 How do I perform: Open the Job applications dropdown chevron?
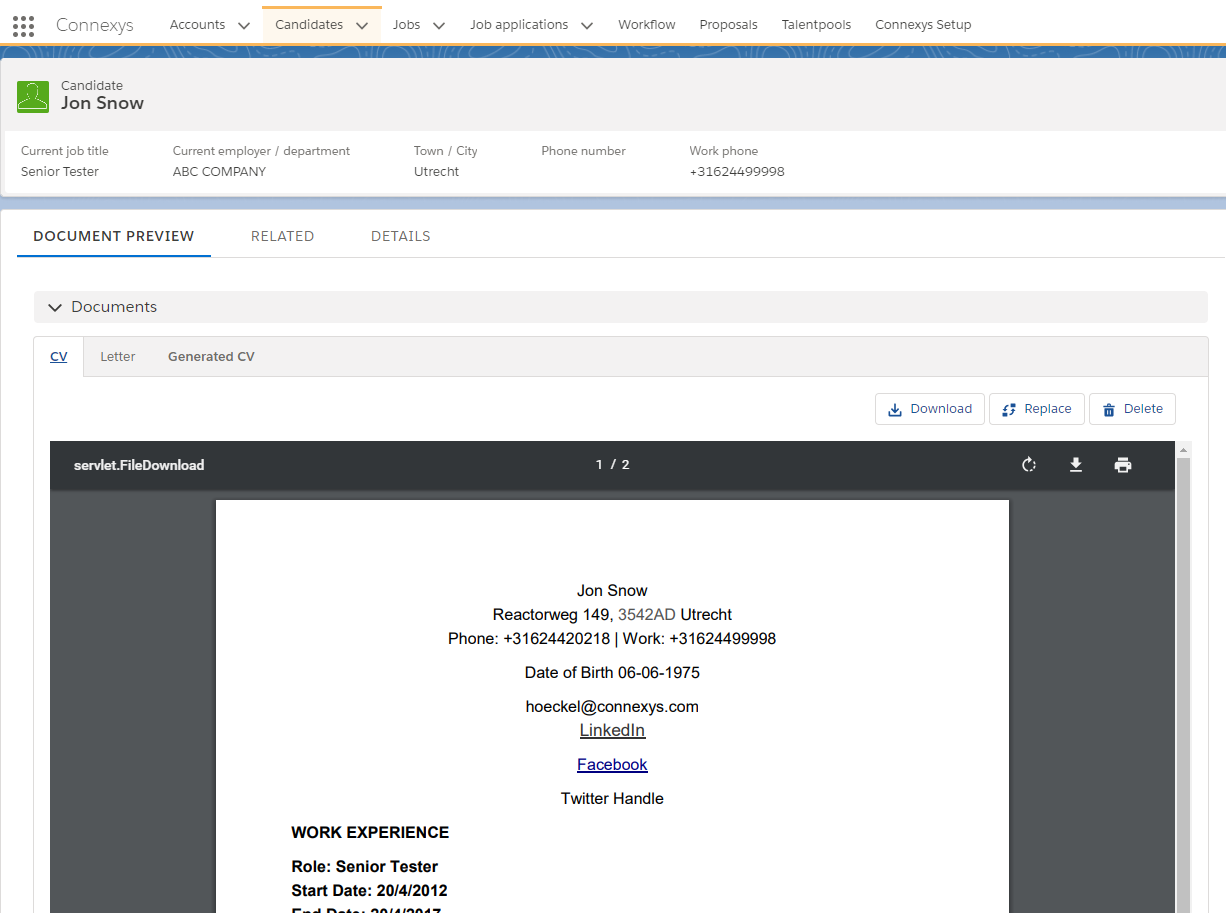click(x=587, y=26)
